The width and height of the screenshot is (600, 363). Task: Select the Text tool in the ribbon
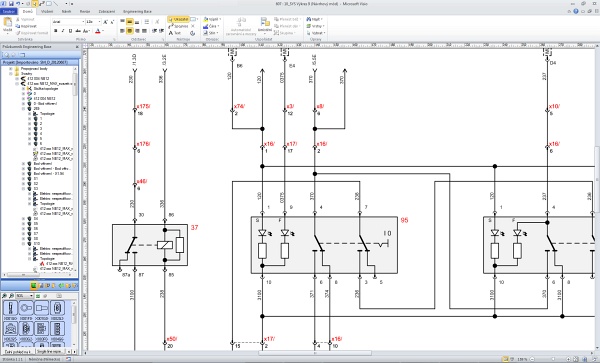click(x=175, y=33)
